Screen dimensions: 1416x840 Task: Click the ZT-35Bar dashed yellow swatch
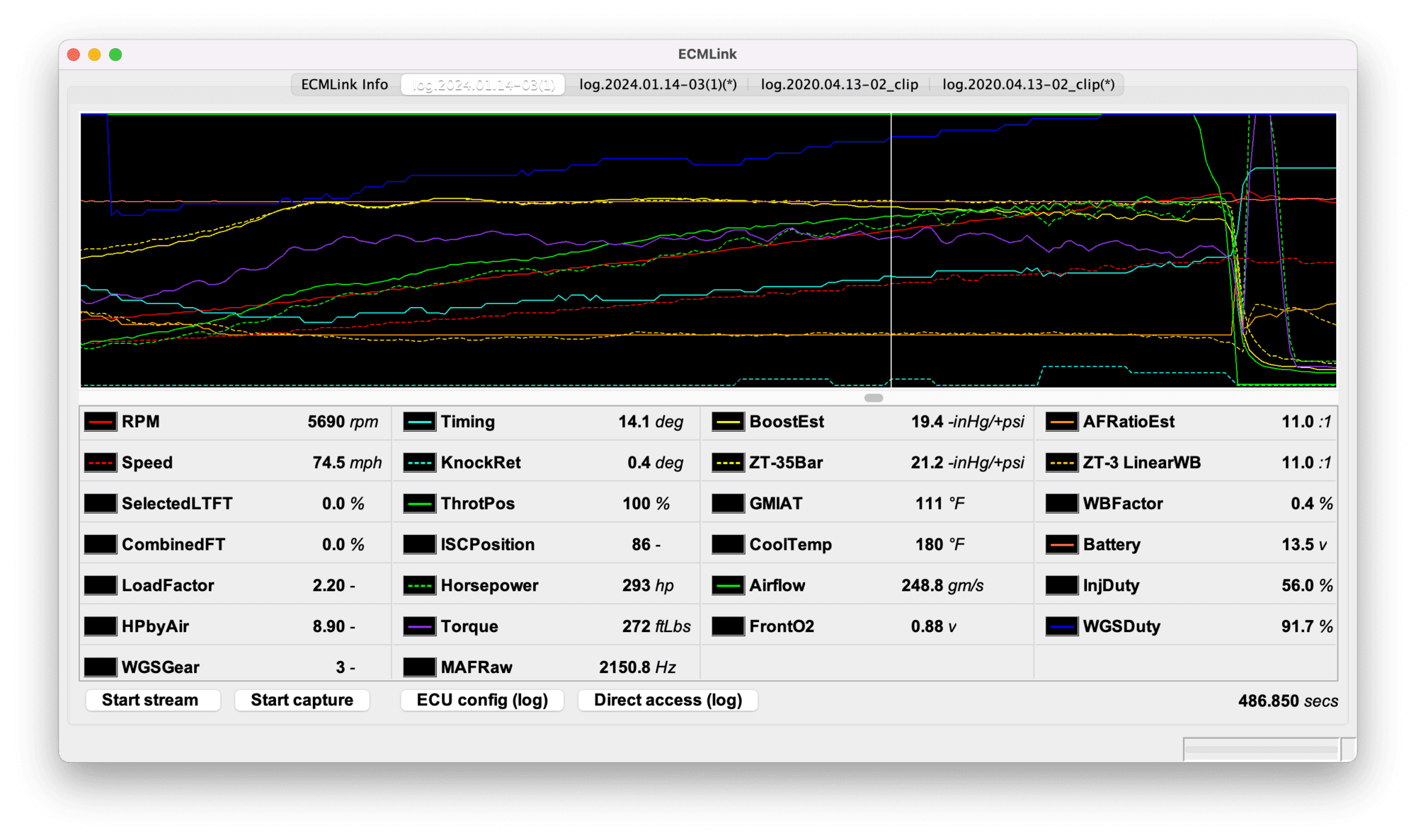pos(729,463)
